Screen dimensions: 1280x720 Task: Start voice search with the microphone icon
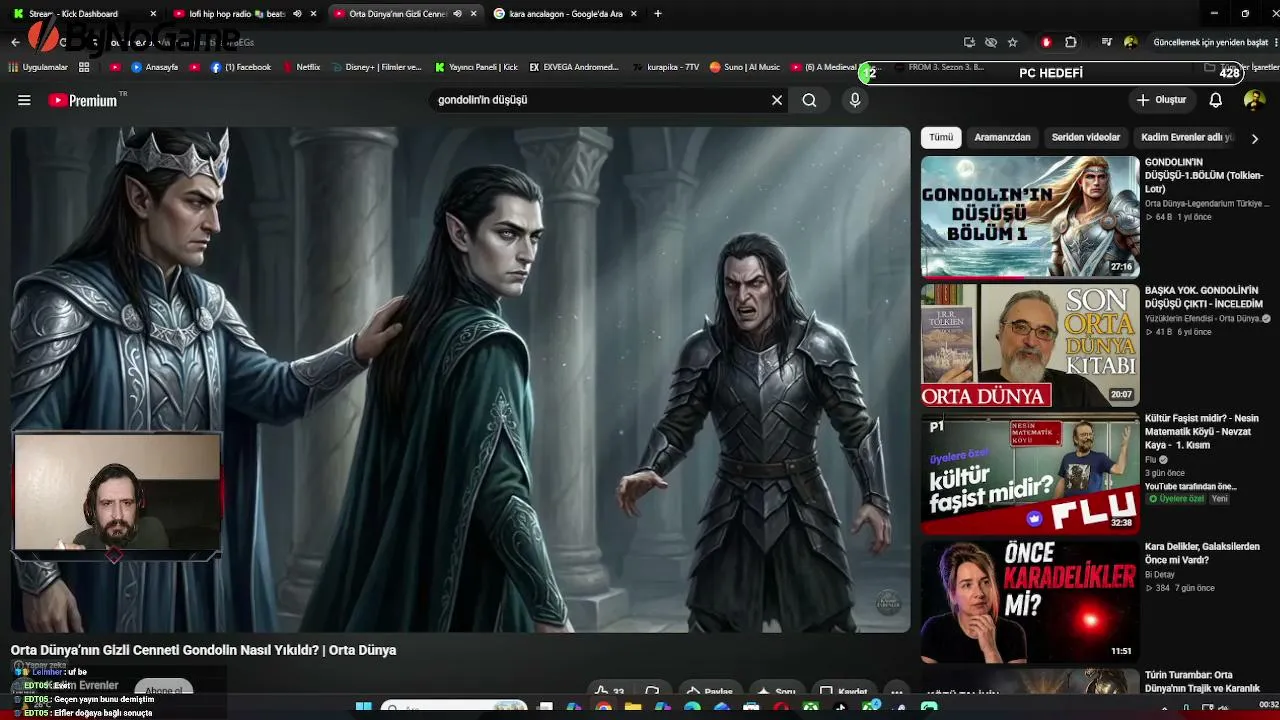coord(855,100)
